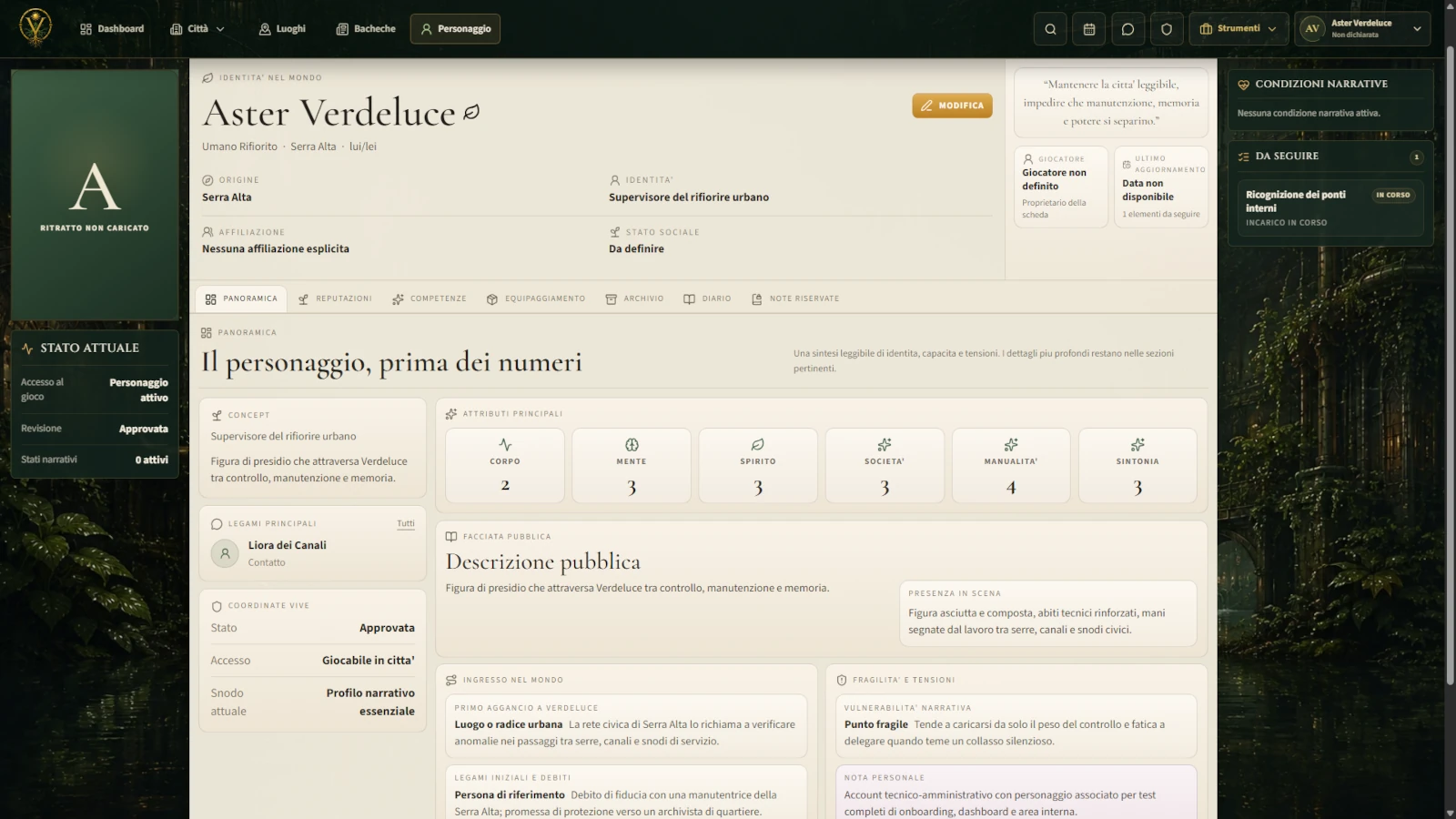Click the Coordinate Vive shield icon

coord(217,606)
